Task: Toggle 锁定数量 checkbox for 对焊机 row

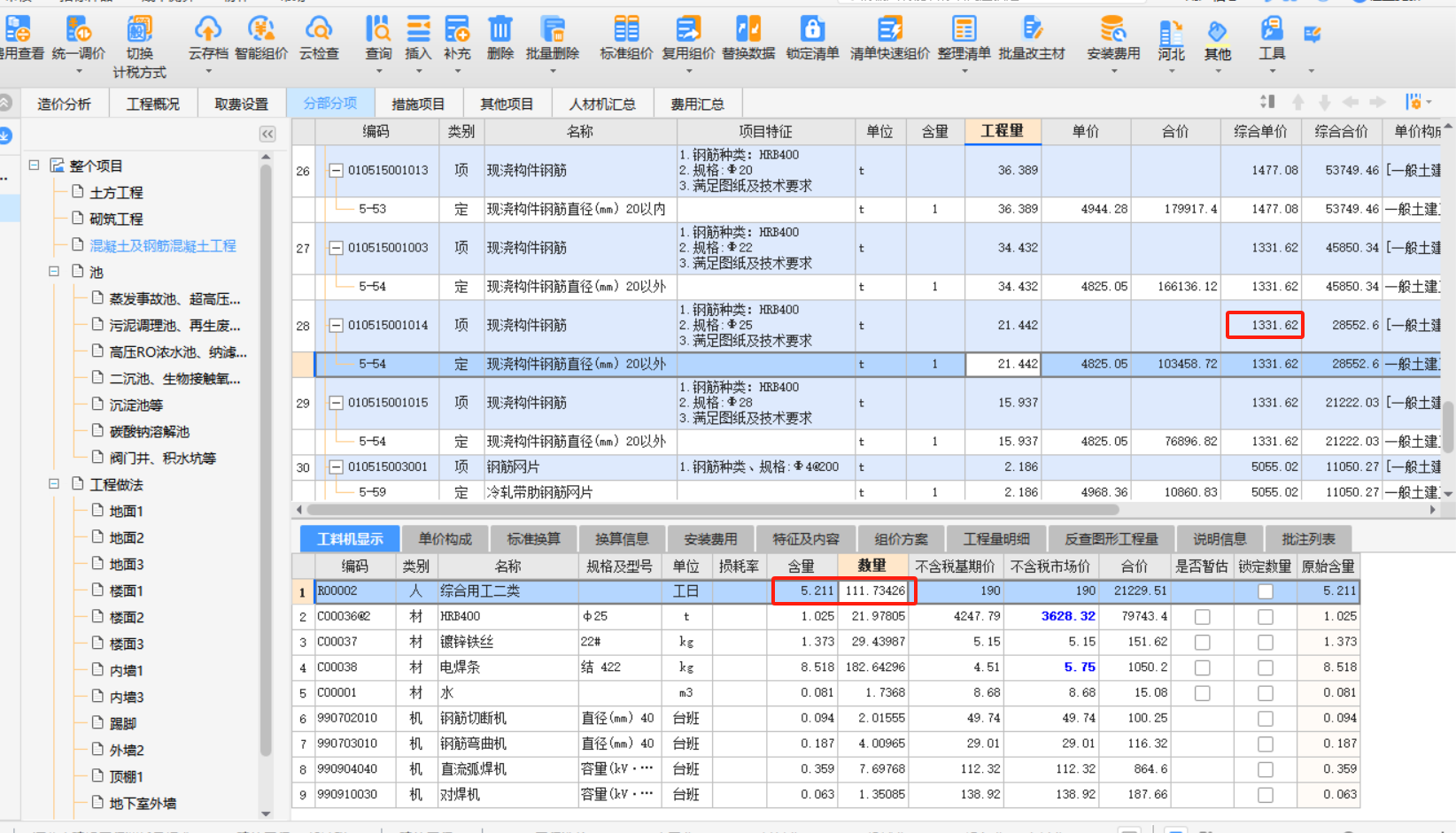Action: tap(1266, 795)
